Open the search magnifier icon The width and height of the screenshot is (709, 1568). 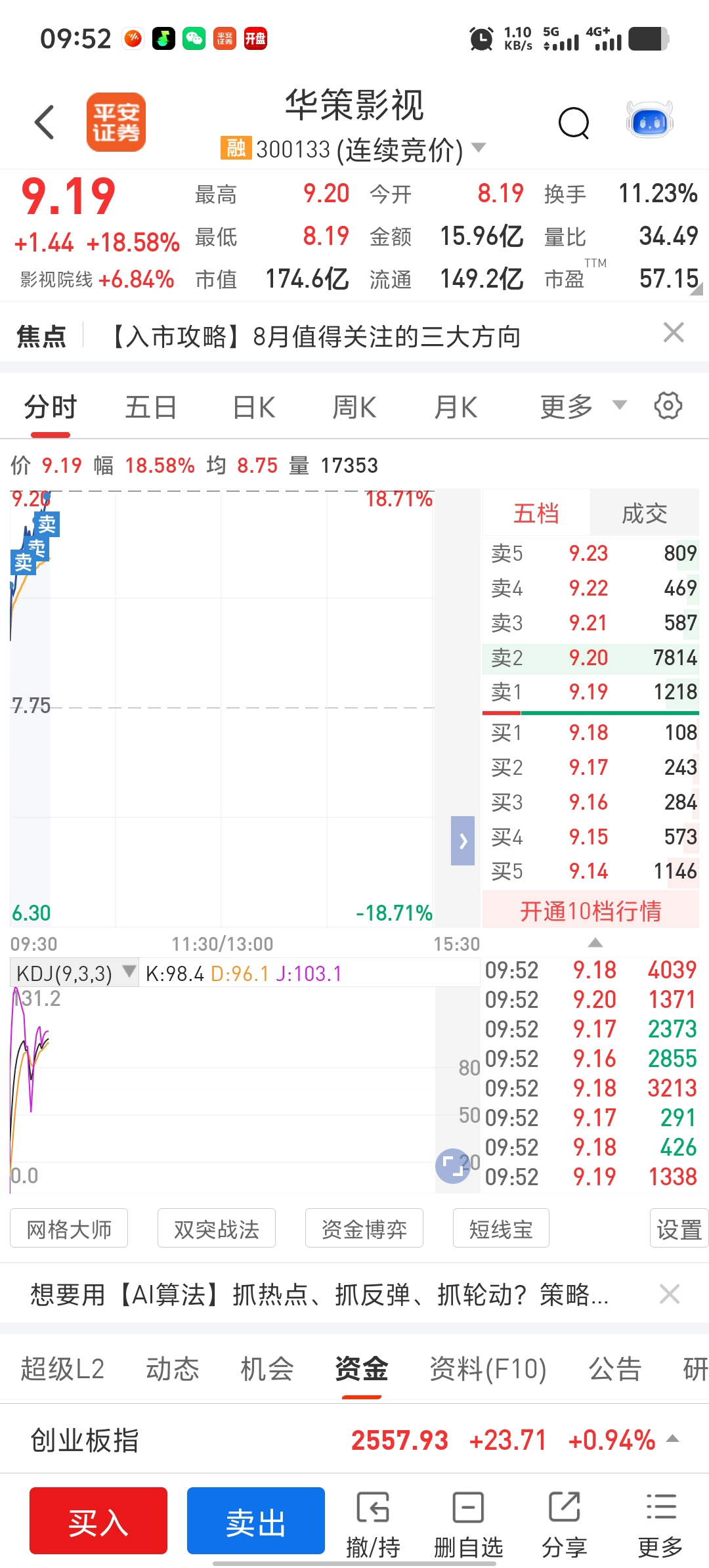coord(574,123)
